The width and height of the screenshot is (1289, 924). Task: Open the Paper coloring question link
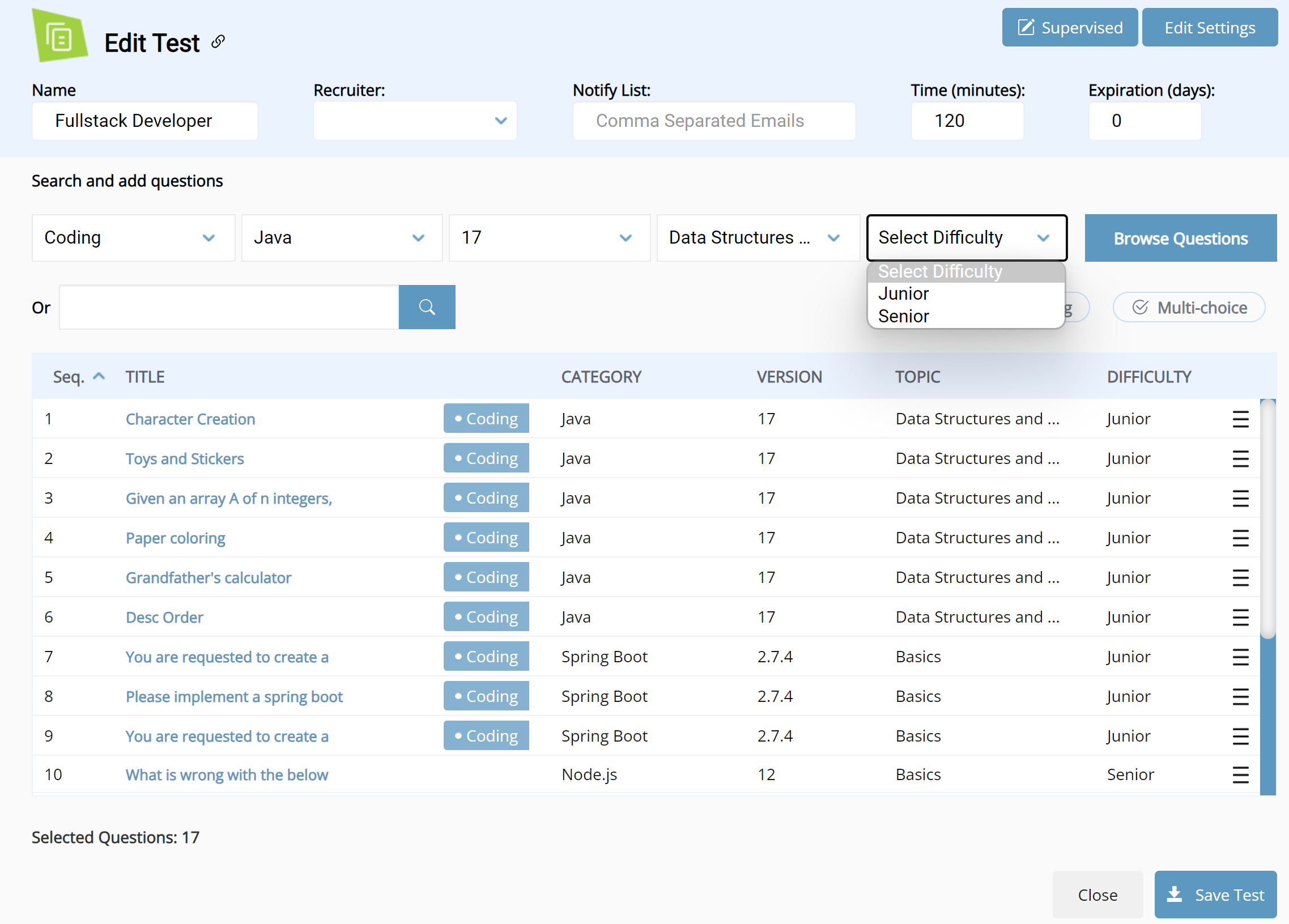coord(176,538)
